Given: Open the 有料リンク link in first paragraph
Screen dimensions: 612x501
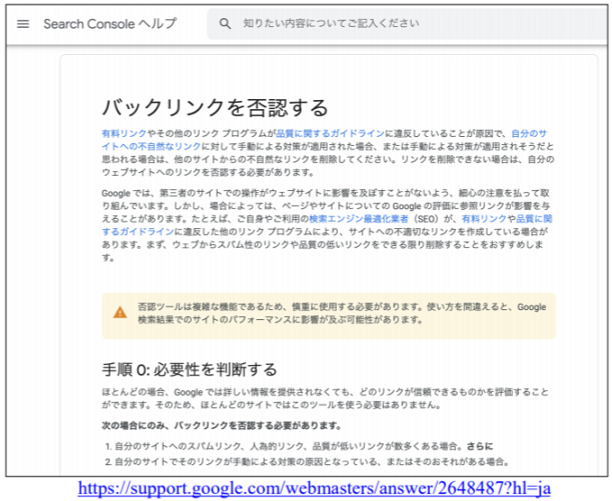Looking at the screenshot, I should (x=124, y=133).
